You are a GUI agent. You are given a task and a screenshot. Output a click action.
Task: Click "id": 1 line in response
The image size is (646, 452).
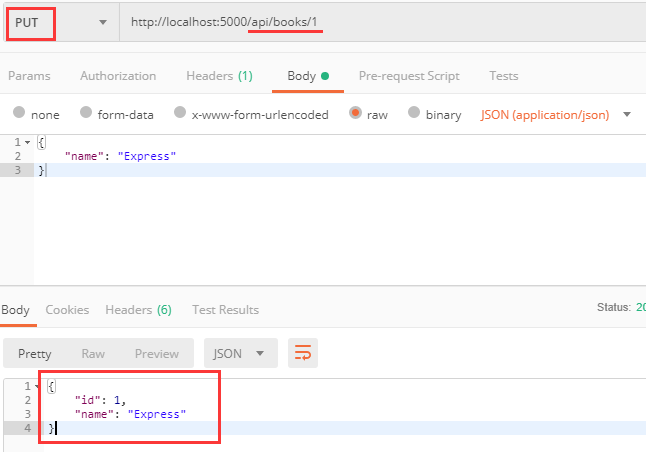coord(100,400)
